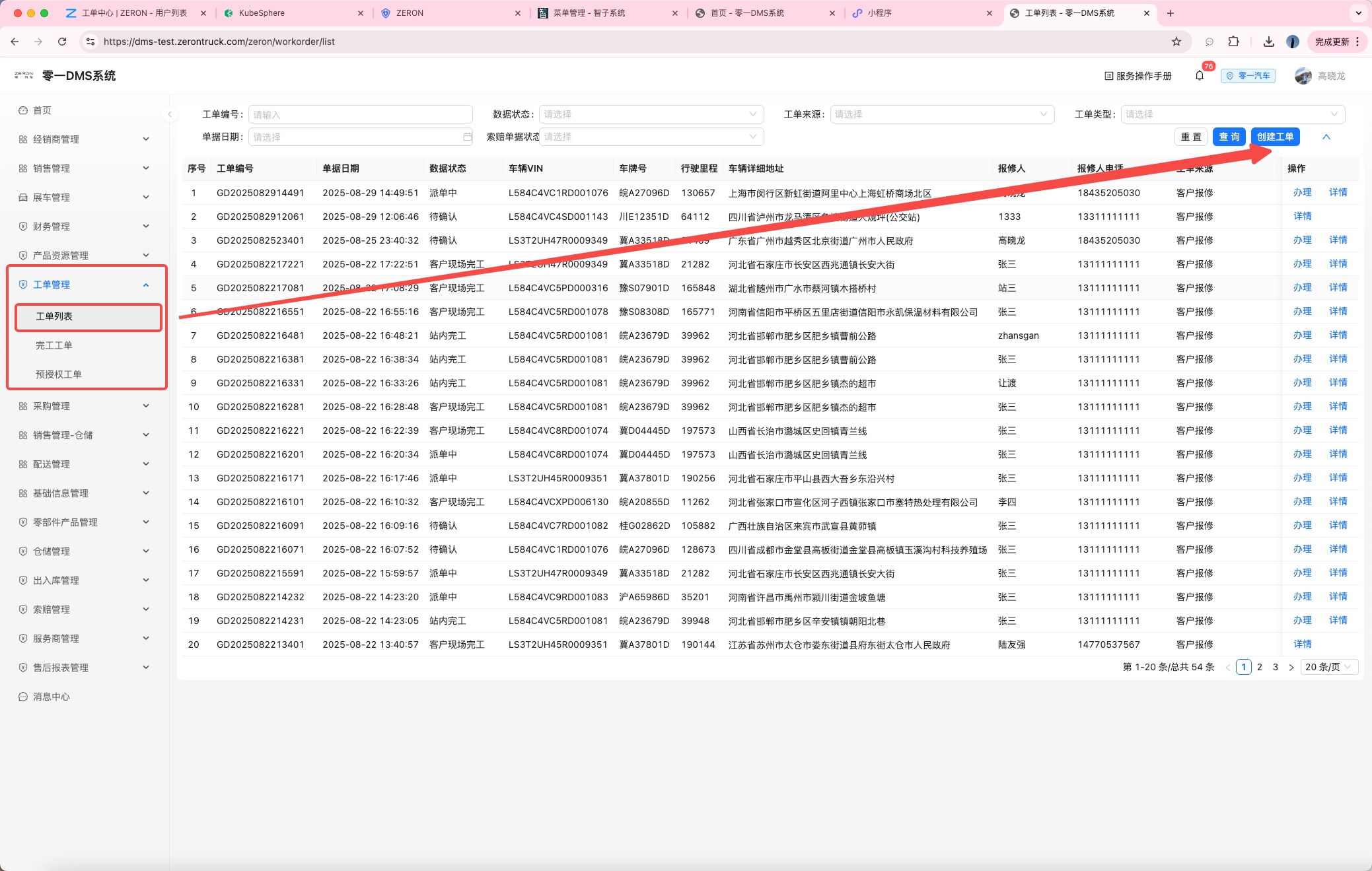Image resolution: width=1372 pixels, height=871 pixels.
Task: Reload the page with the refresh icon
Action: point(62,42)
